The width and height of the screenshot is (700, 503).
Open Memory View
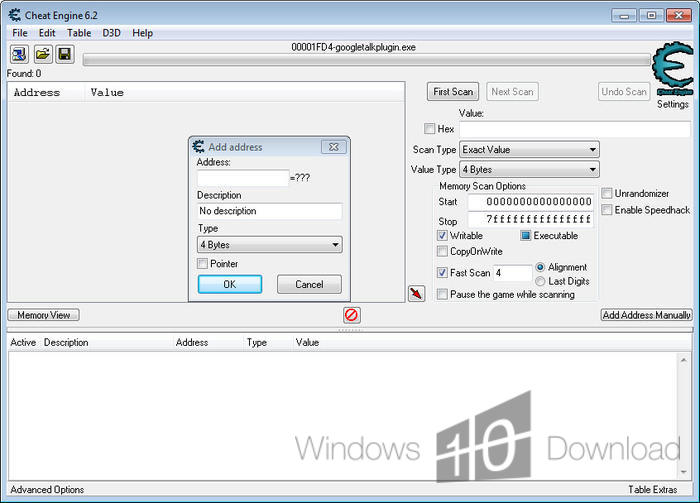click(x=44, y=315)
